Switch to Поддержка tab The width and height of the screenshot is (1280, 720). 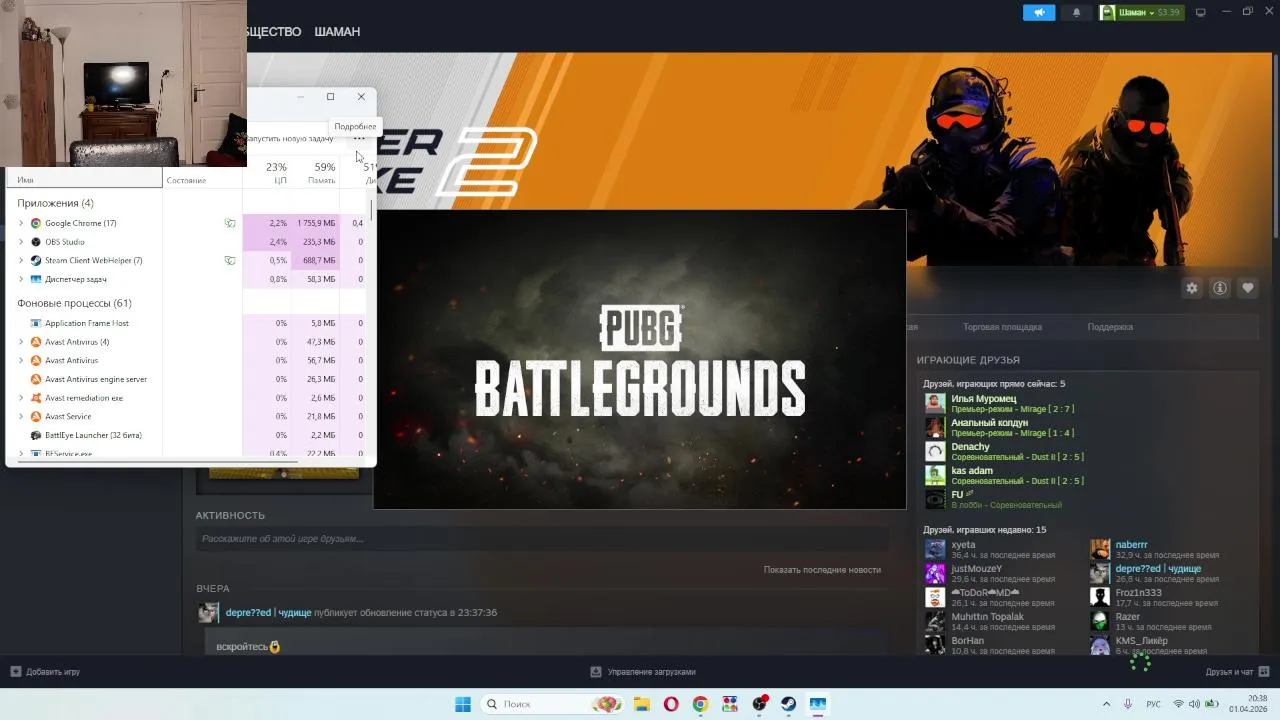pos(1110,327)
